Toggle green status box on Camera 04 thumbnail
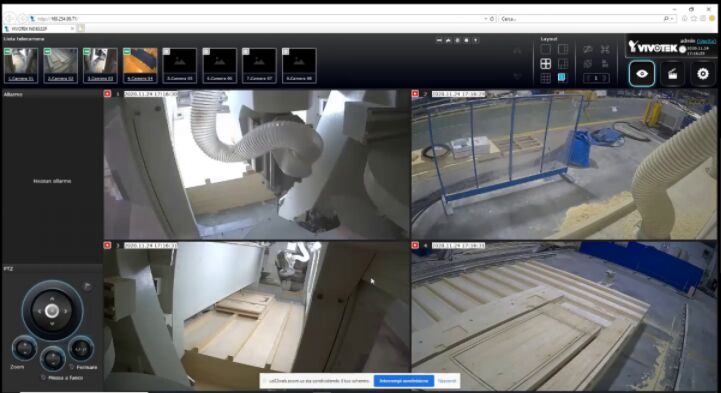The height and width of the screenshot is (393, 721). point(127,52)
